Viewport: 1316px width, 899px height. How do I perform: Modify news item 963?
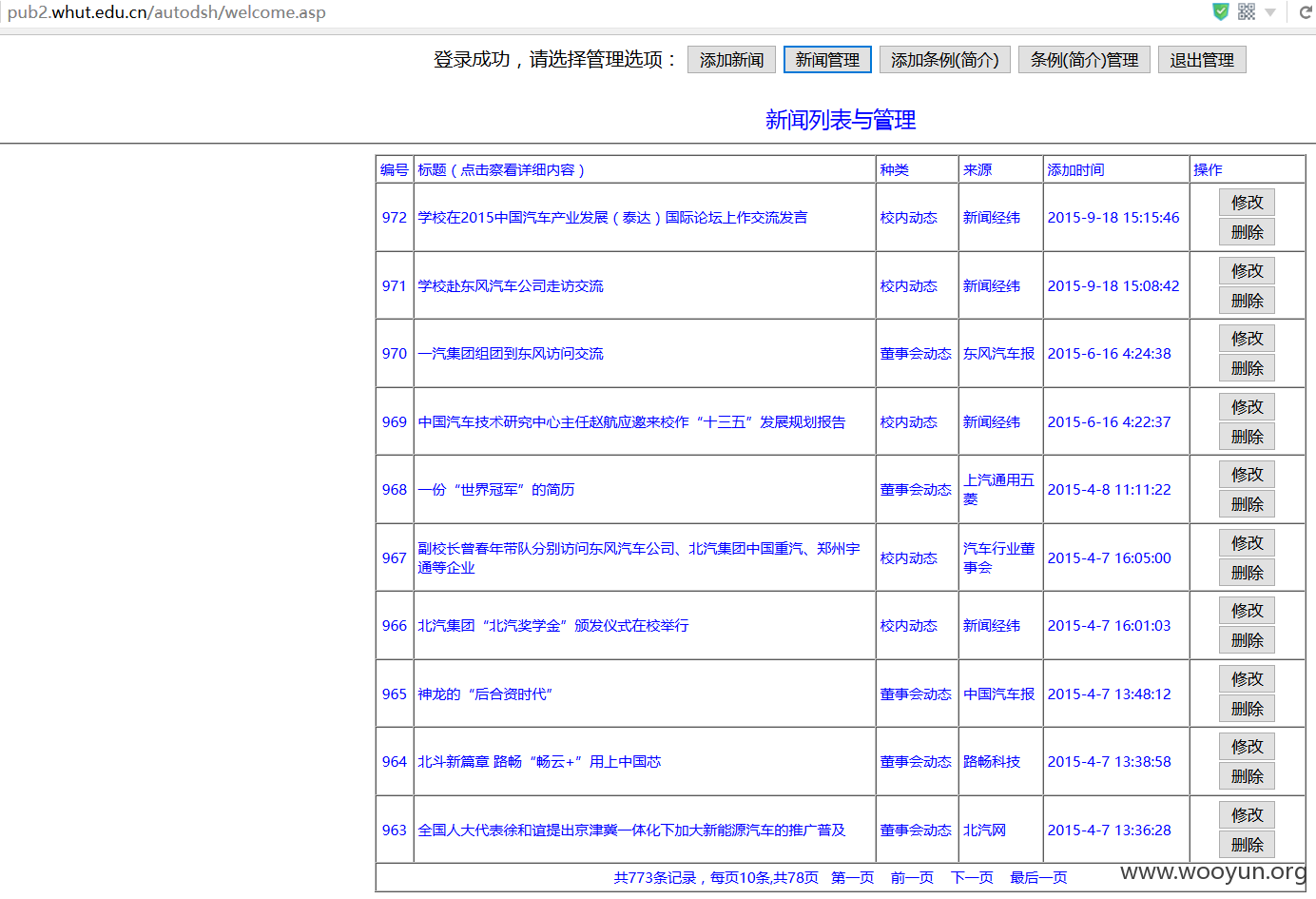pos(1247,815)
